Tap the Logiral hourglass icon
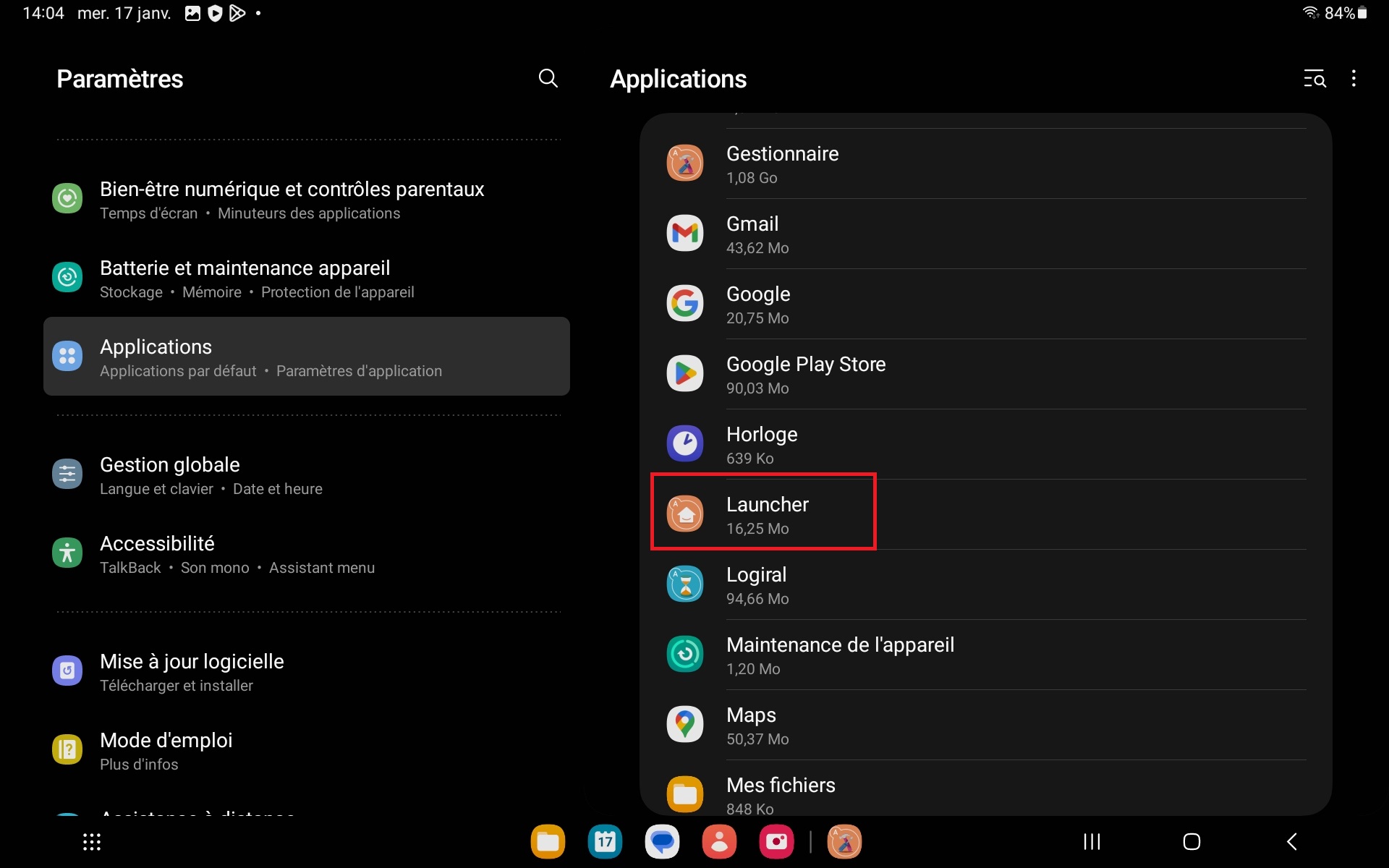The image size is (1389, 868). point(684,584)
